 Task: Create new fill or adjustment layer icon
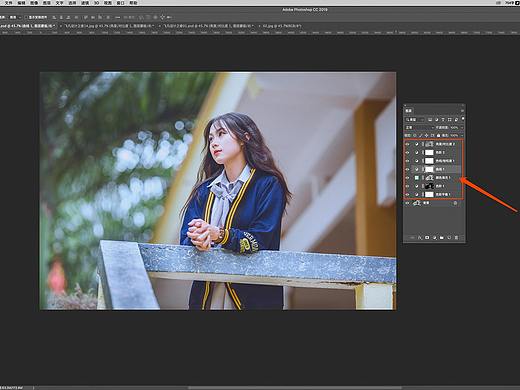(435, 238)
